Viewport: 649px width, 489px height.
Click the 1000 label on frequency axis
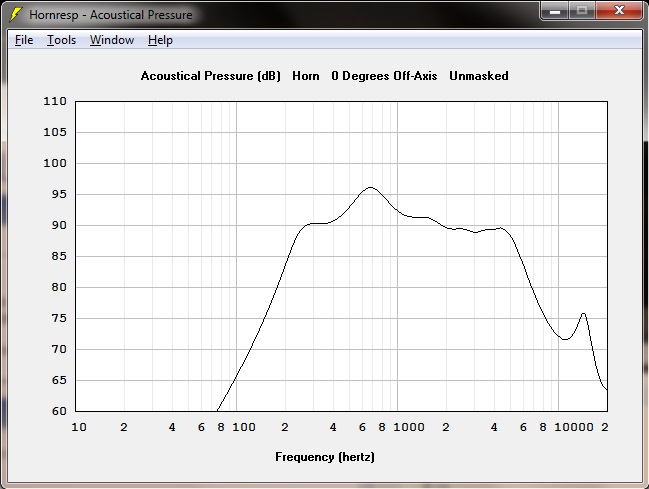coord(409,427)
